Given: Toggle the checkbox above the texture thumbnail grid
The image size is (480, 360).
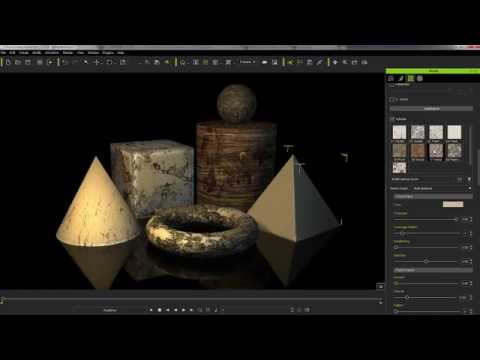Looking at the screenshot, I should click(392, 119).
